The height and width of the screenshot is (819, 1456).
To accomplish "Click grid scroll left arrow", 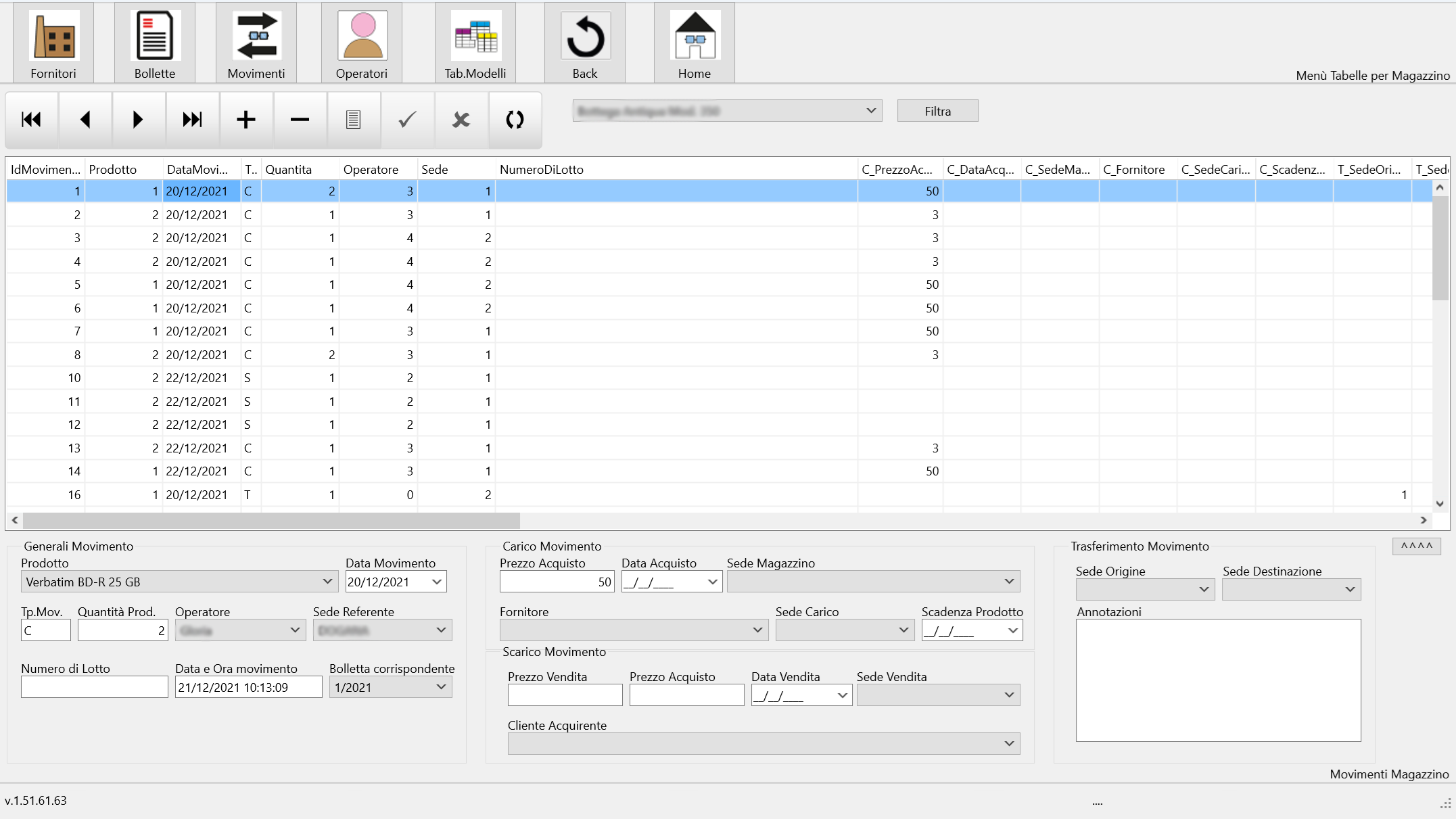I will tap(15, 520).
